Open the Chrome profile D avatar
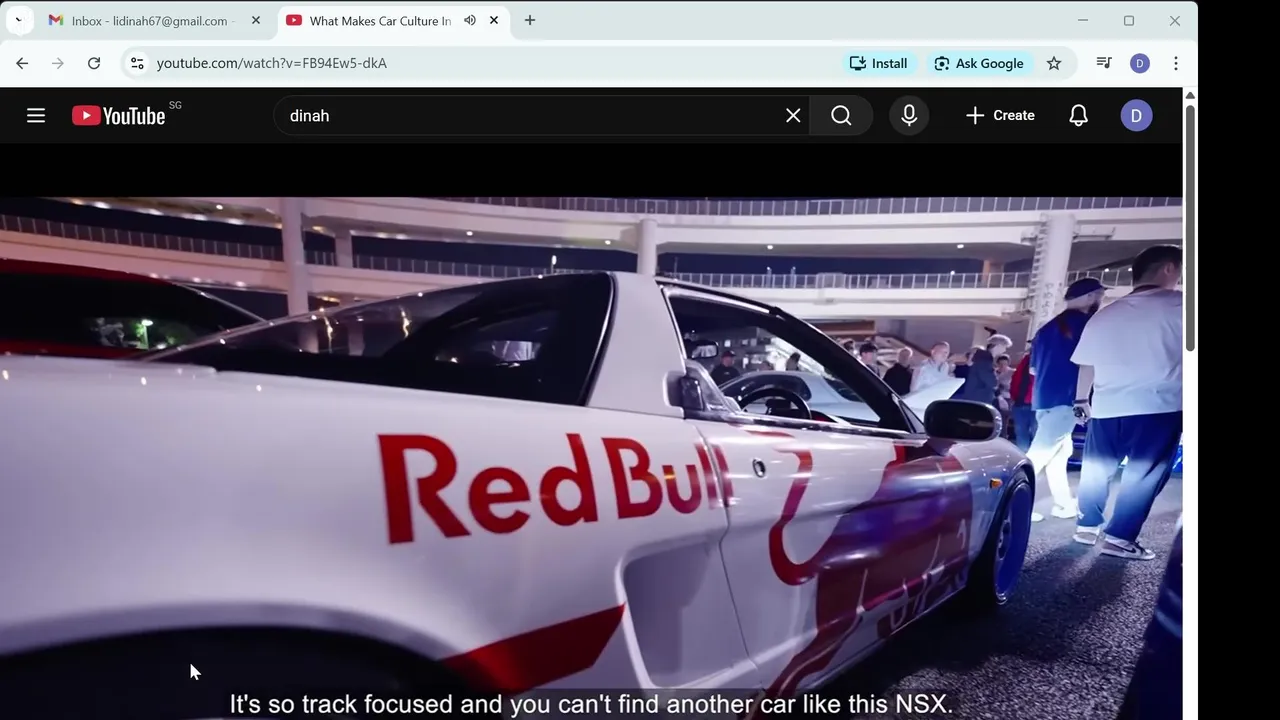Image resolution: width=1280 pixels, height=720 pixels. click(1140, 63)
